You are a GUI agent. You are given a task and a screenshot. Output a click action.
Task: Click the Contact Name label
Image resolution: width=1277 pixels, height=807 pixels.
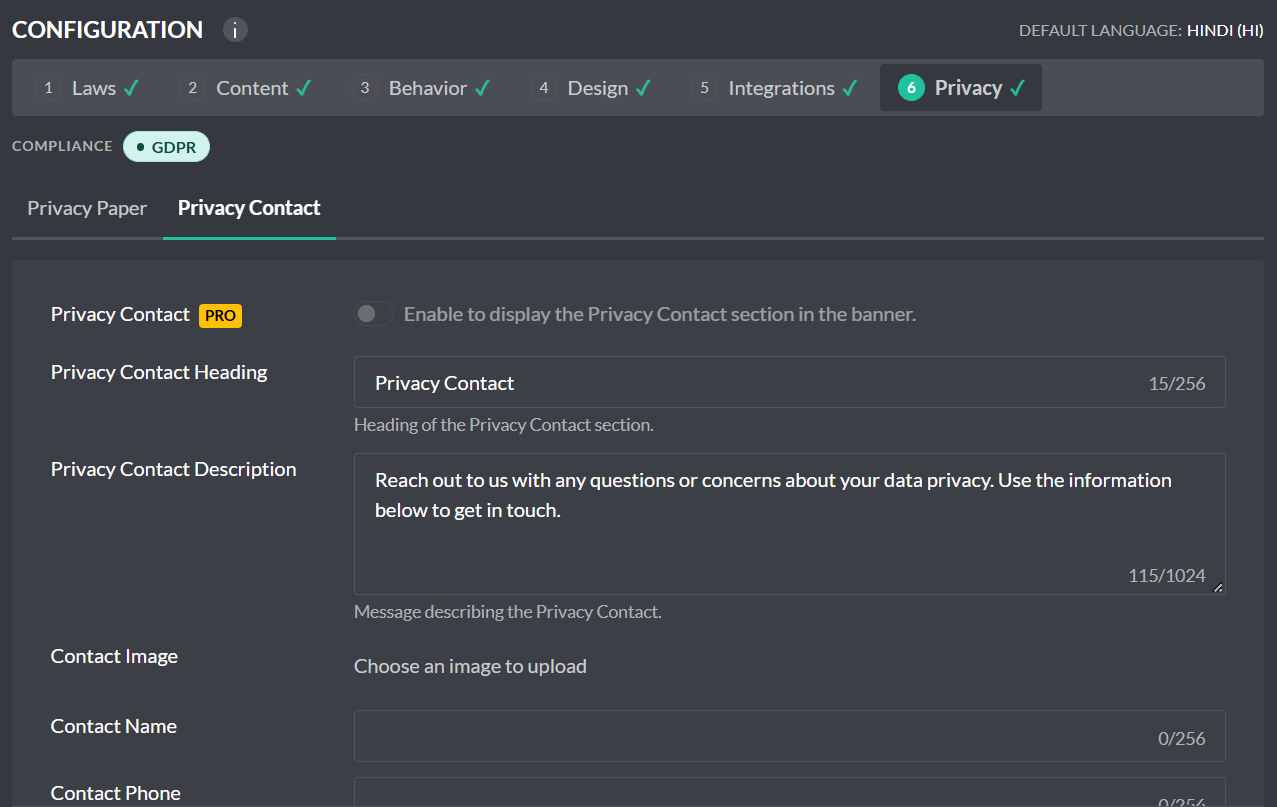tap(114, 726)
